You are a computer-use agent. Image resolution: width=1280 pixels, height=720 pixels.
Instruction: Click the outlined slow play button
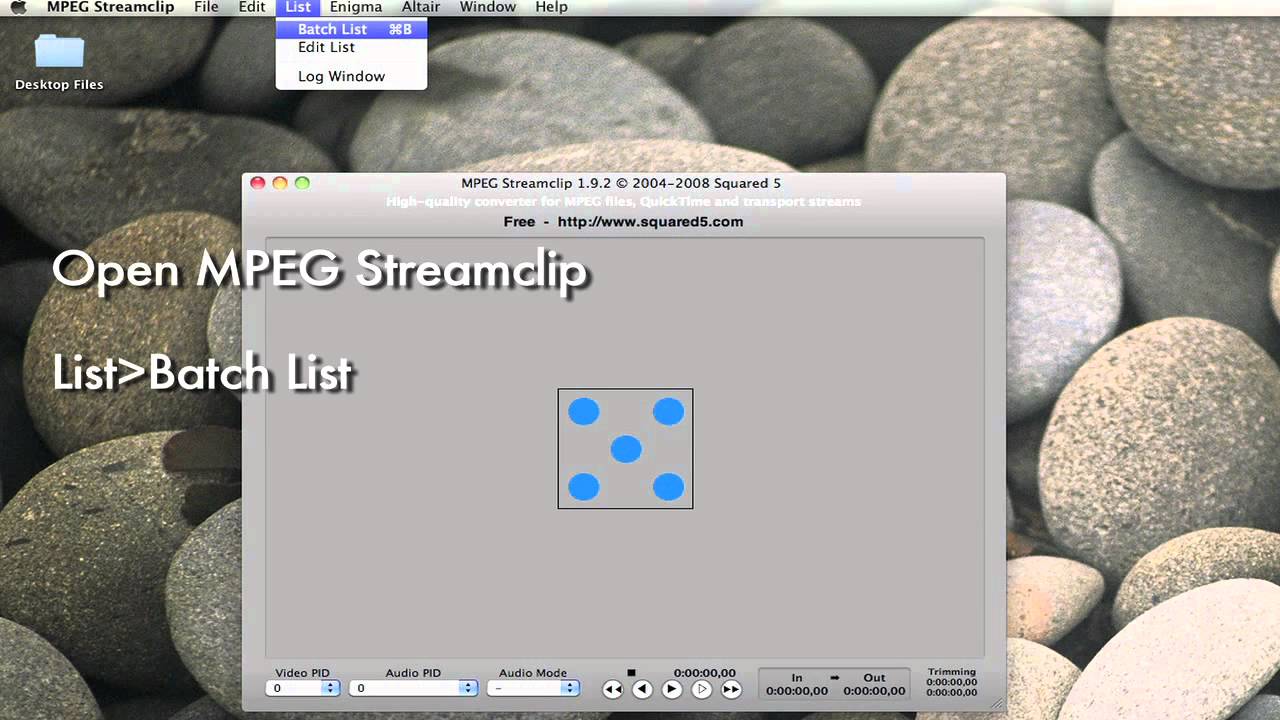(702, 689)
